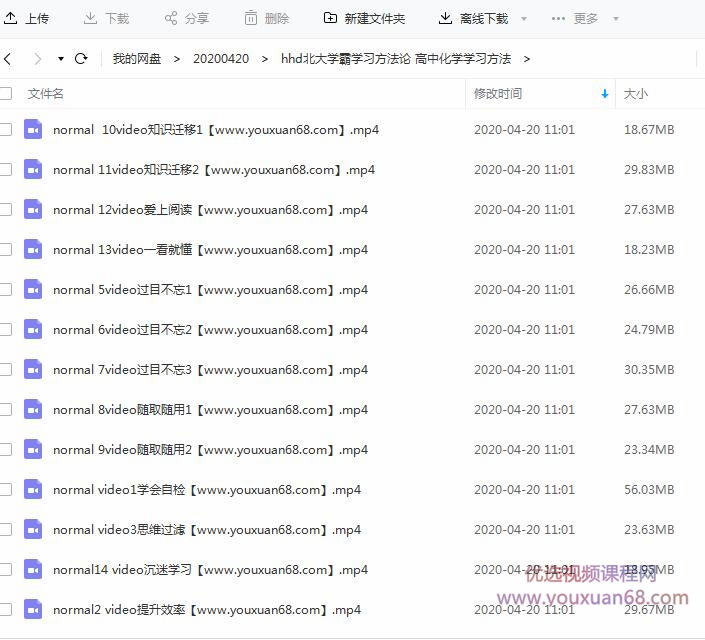Check the box for 11video知识迁移2

(5, 170)
